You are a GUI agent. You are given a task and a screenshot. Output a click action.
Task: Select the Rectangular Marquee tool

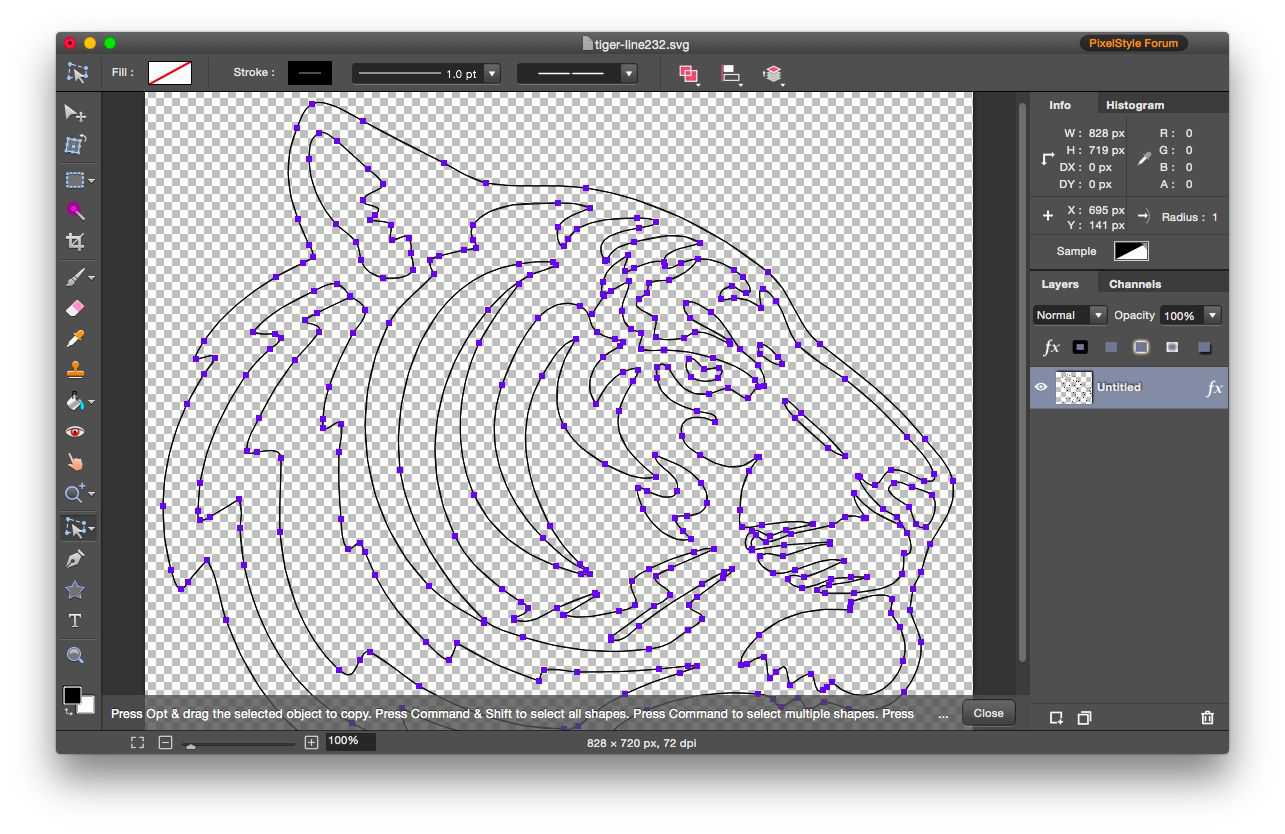75,180
